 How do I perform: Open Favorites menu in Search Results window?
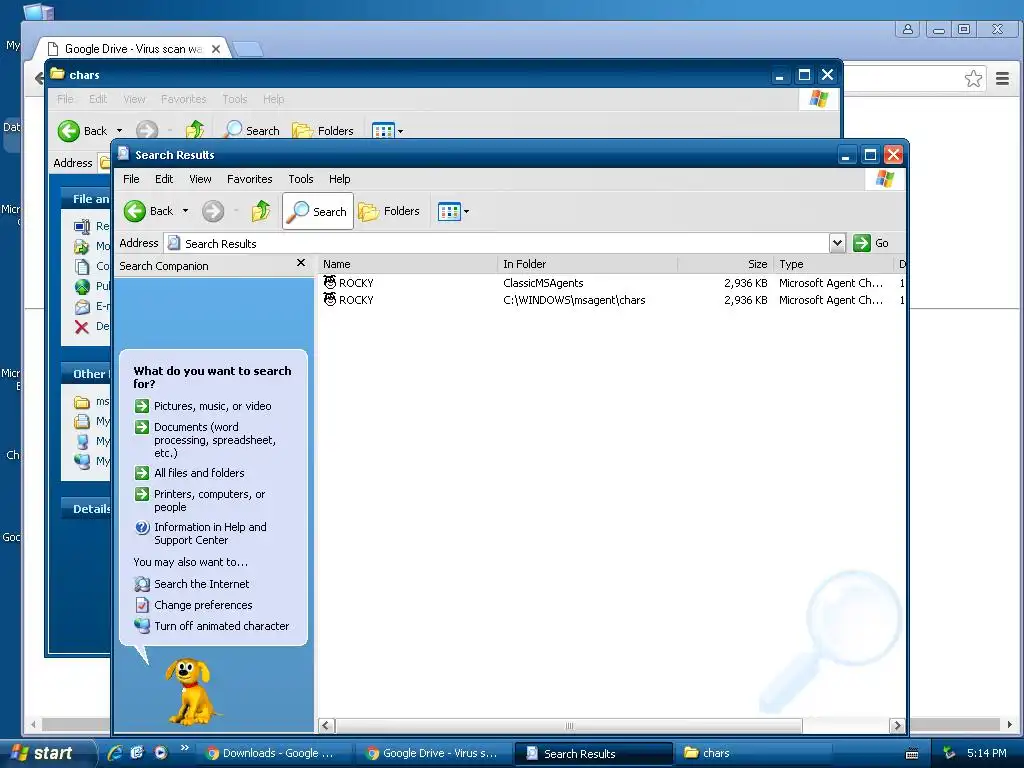click(249, 179)
